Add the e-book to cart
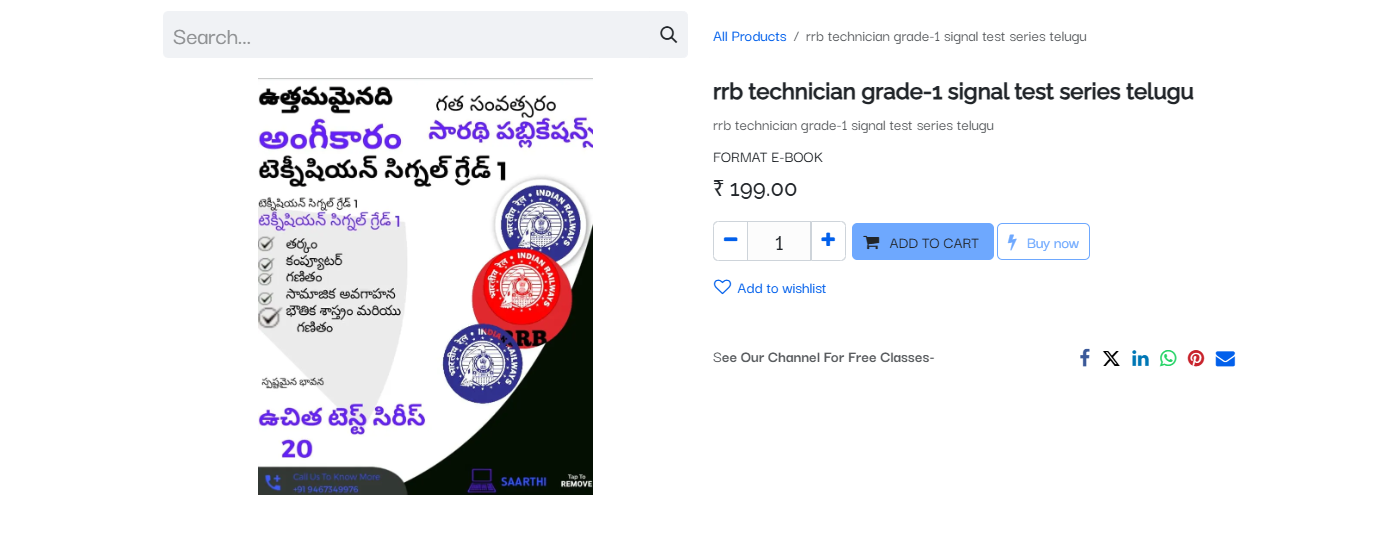 tap(922, 242)
